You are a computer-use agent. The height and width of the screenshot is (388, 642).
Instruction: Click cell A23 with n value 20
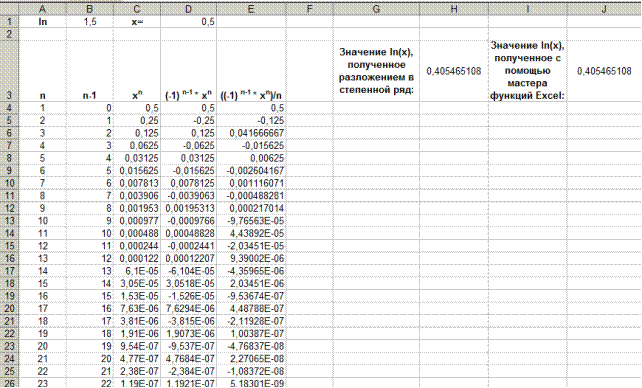(x=42, y=346)
